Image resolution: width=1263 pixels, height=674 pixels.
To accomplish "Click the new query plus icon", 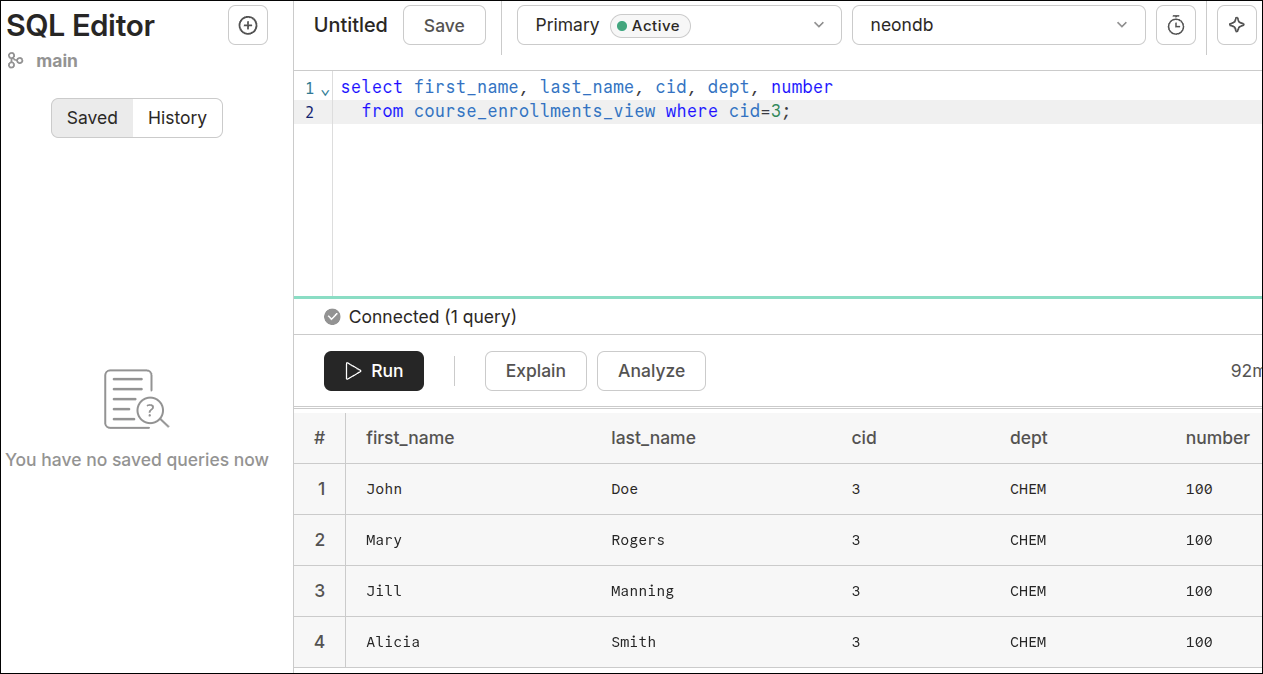I will point(248,25).
